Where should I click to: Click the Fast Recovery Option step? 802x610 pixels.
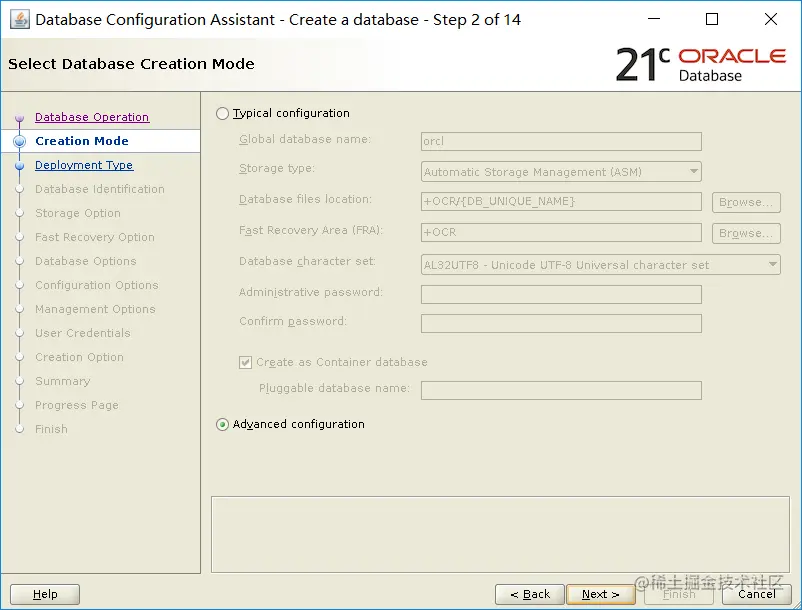[x=95, y=237]
